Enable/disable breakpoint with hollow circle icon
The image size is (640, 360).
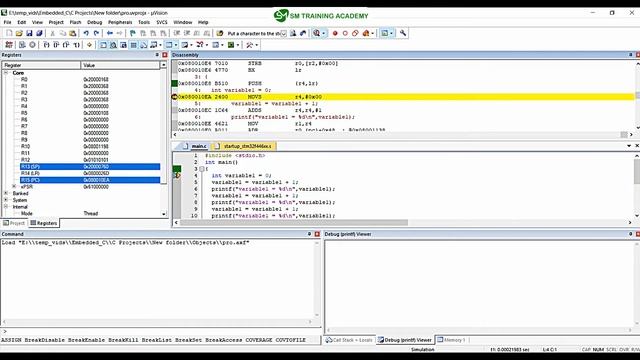coord(345,33)
